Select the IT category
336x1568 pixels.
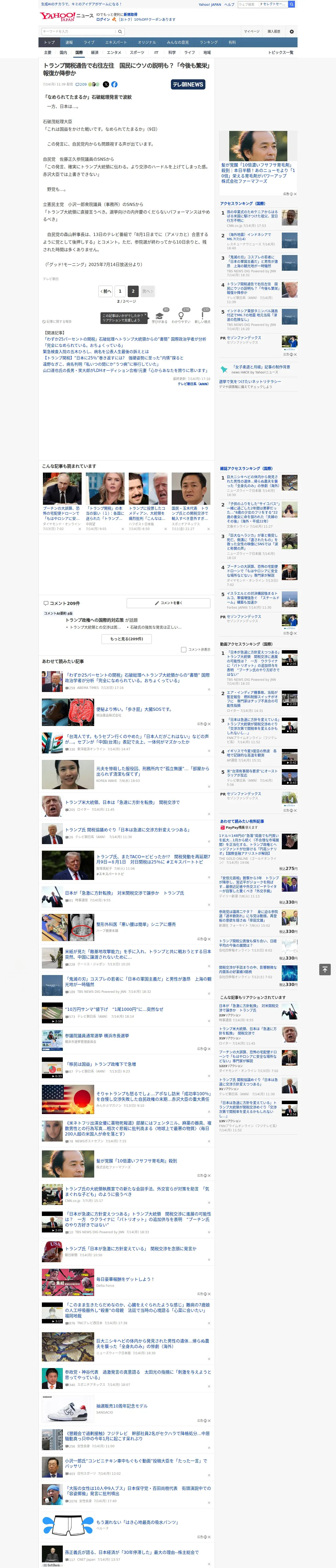(x=156, y=52)
